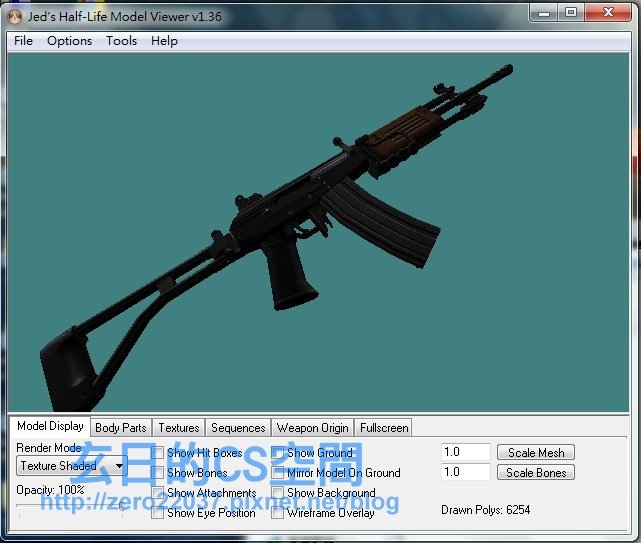
Task: Enable Show Bones checkbox
Action: click(157, 473)
